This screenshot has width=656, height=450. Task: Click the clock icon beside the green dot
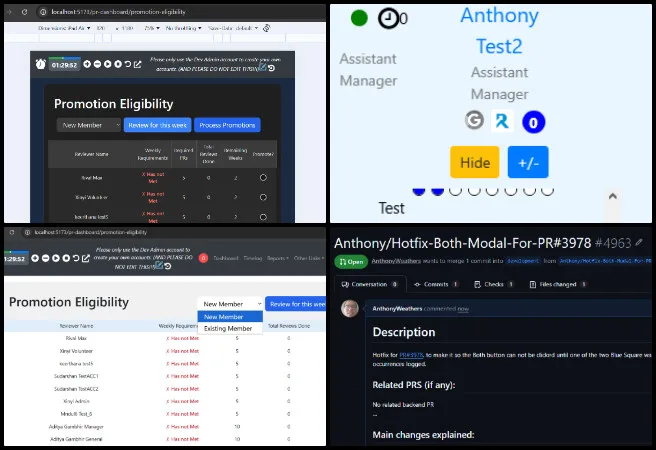388,18
